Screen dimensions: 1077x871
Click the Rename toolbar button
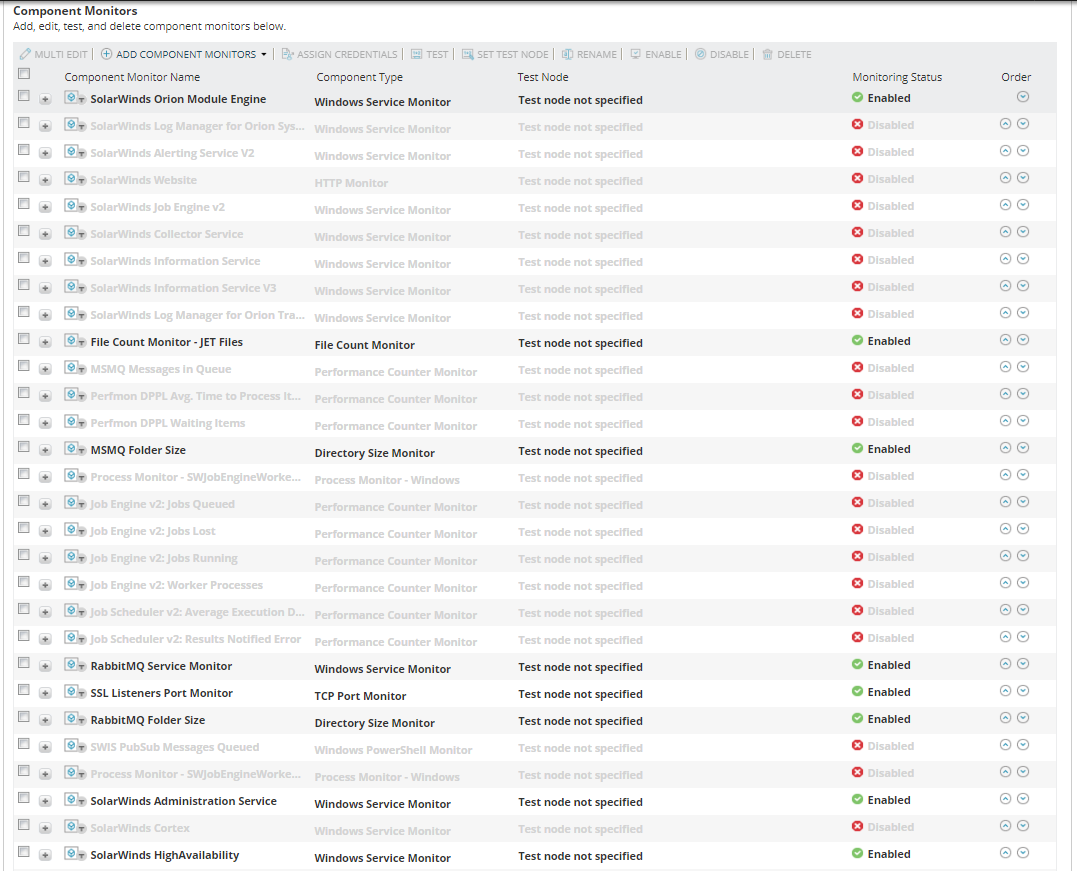coord(589,54)
